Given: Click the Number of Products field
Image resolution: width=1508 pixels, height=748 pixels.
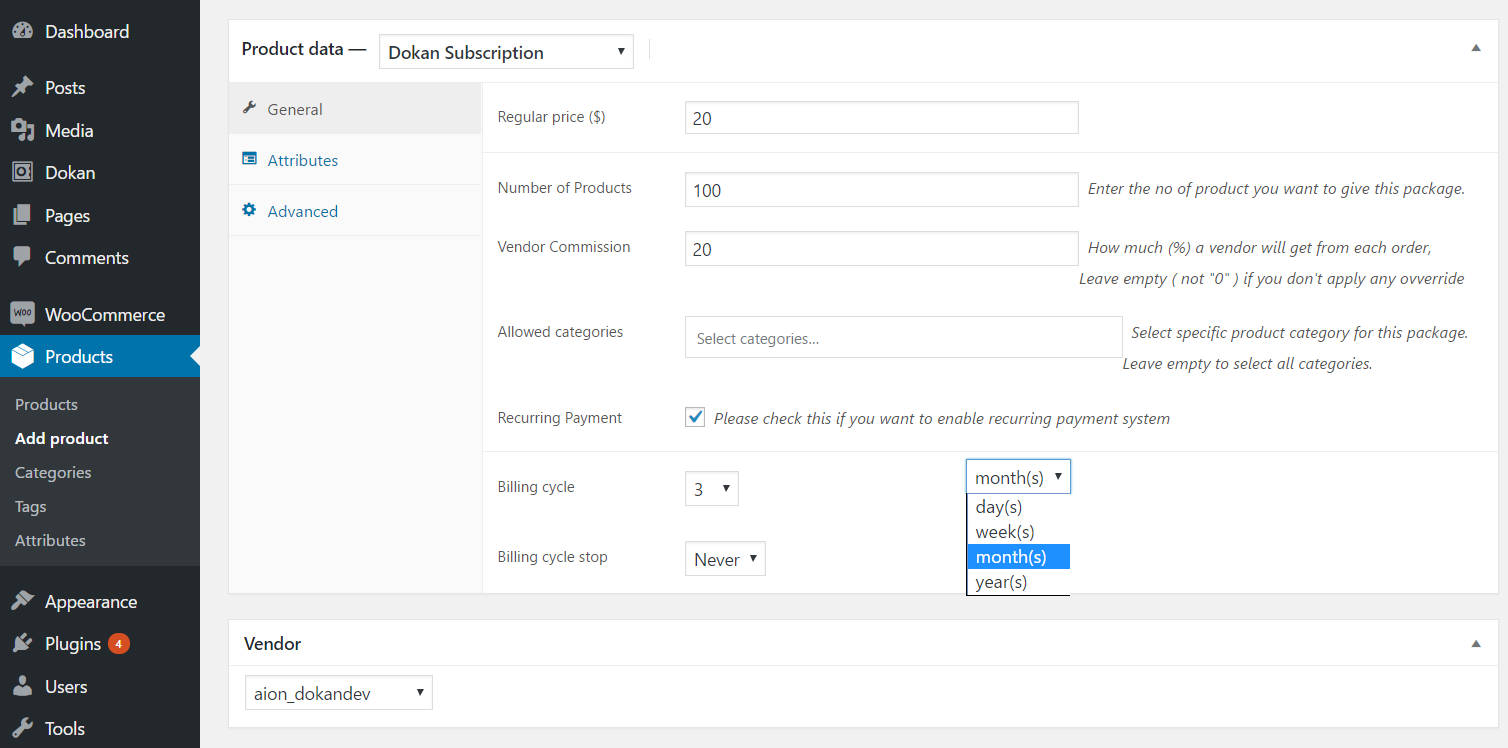Looking at the screenshot, I should (882, 189).
